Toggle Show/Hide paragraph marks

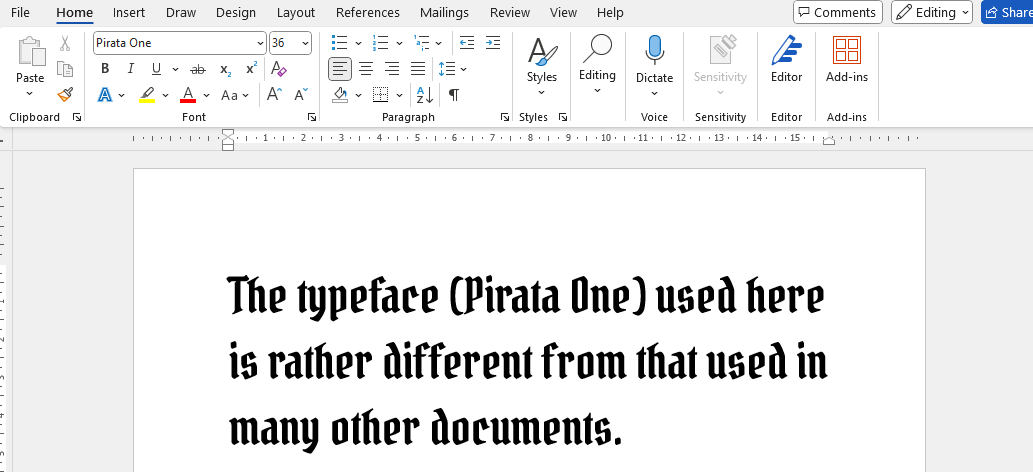click(x=454, y=95)
